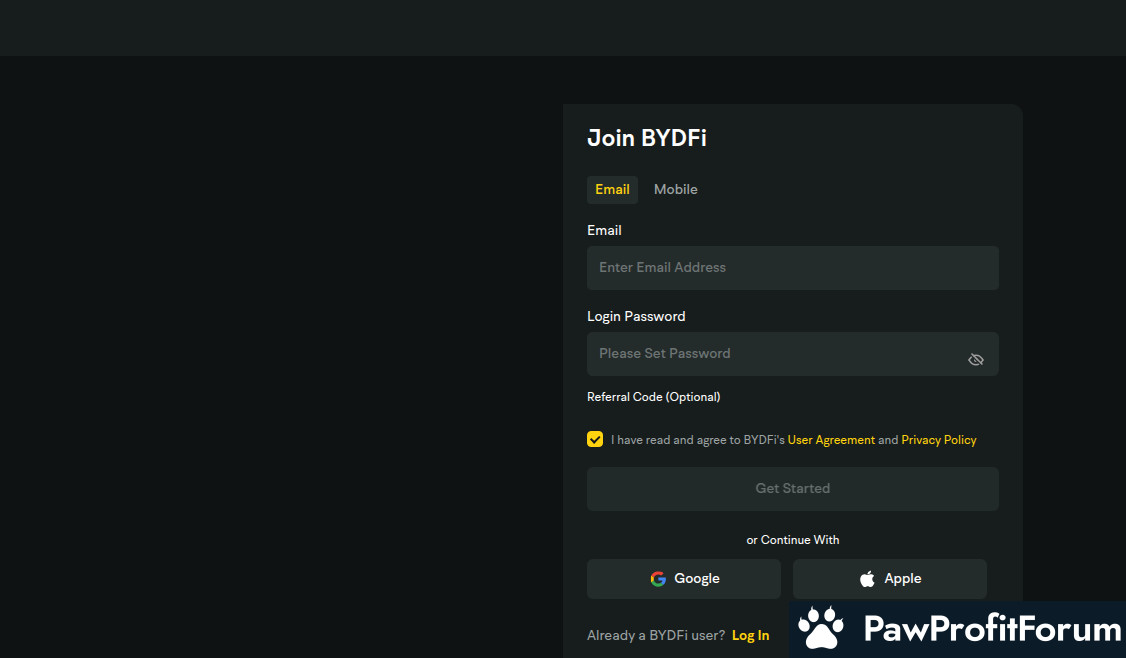This screenshot has width=1126, height=658.
Task: Focus the Please Set Password field
Action: pyautogui.click(x=770, y=354)
